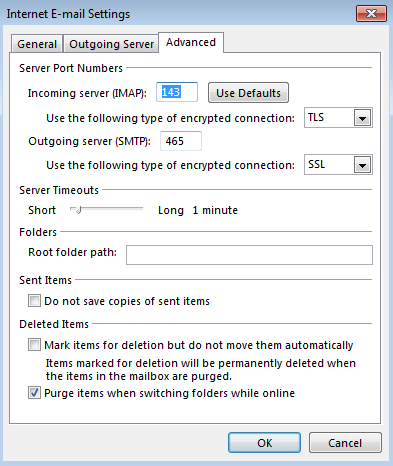The height and width of the screenshot is (466, 393).
Task: Click into the Root folder path field
Action: click(x=249, y=255)
